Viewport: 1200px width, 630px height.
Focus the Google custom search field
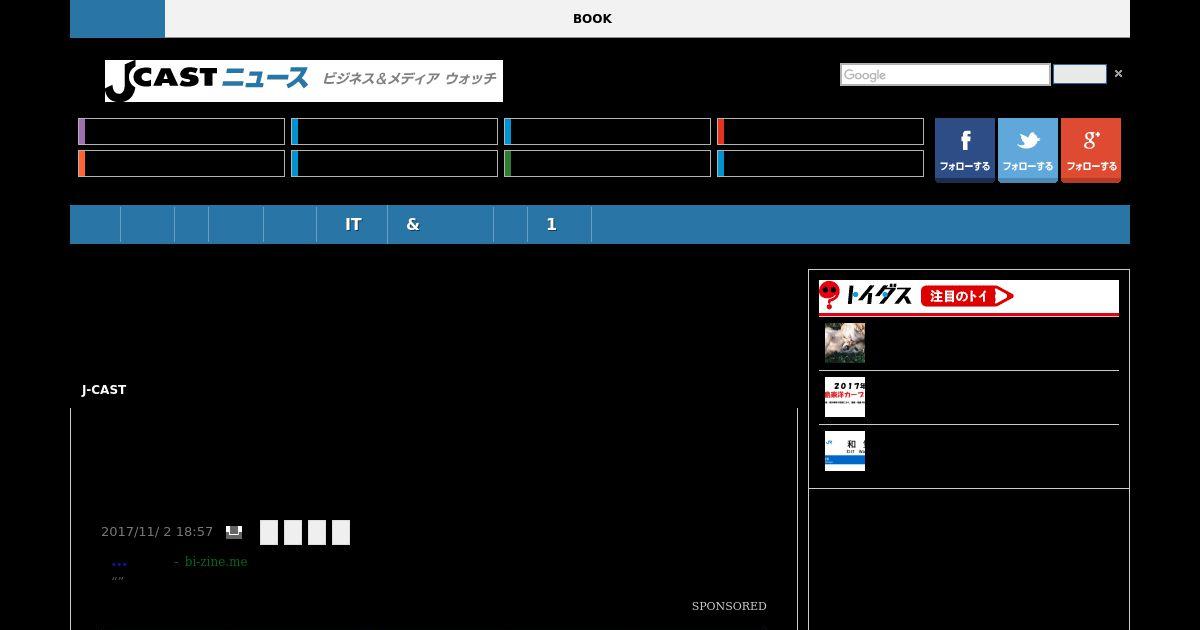[945, 75]
